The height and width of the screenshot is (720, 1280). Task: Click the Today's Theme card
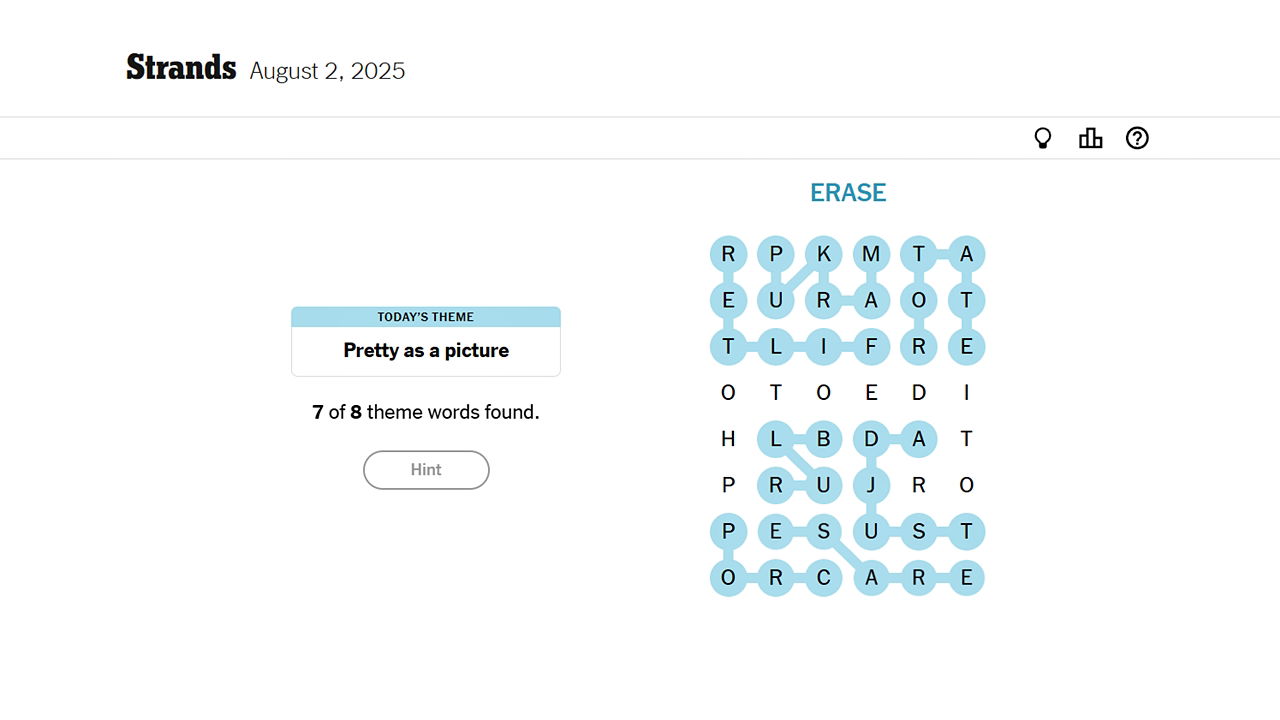click(425, 340)
